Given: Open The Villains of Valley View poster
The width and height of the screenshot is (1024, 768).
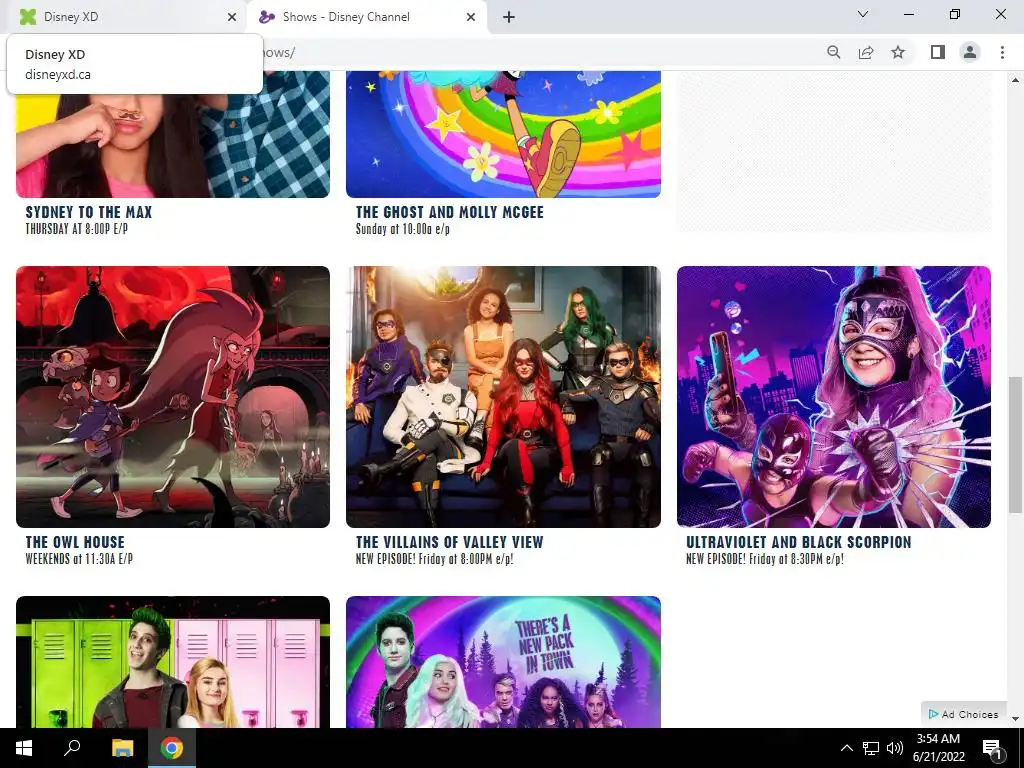Looking at the screenshot, I should (504, 396).
